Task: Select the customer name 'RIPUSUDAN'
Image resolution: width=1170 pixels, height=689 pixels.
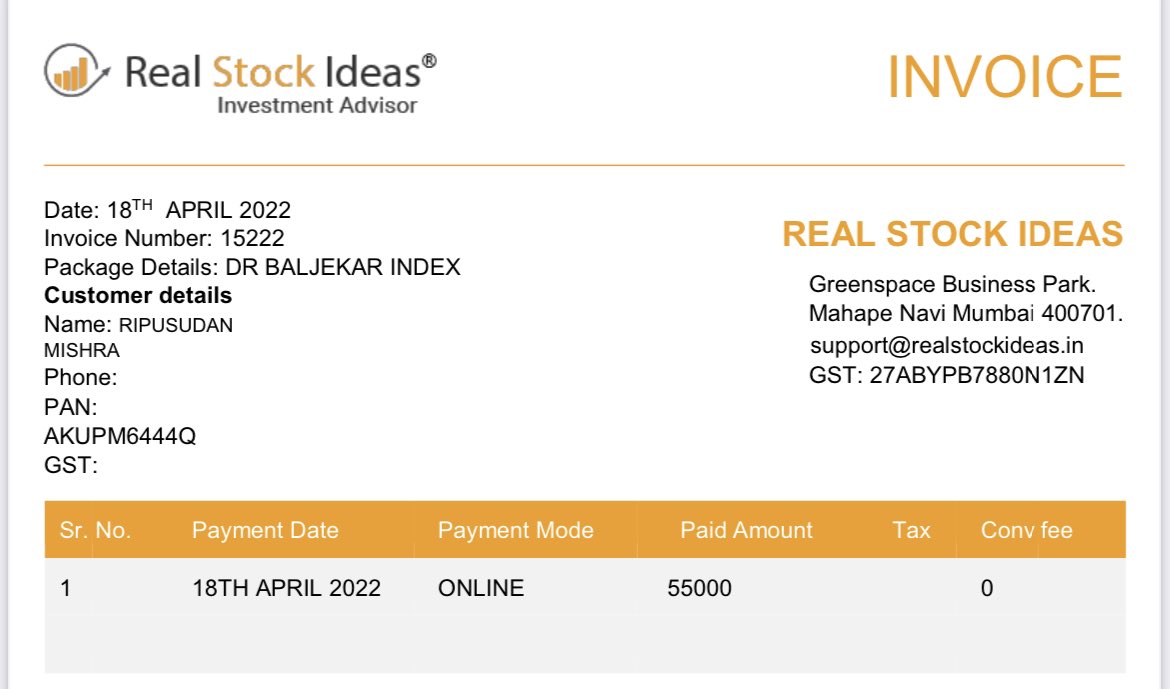Action: (176, 325)
